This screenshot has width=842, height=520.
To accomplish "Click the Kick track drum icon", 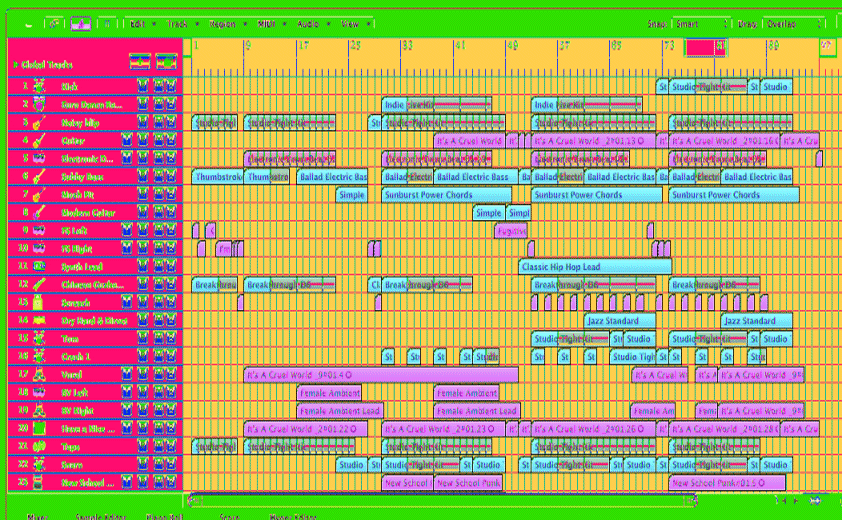I will click(x=40, y=87).
